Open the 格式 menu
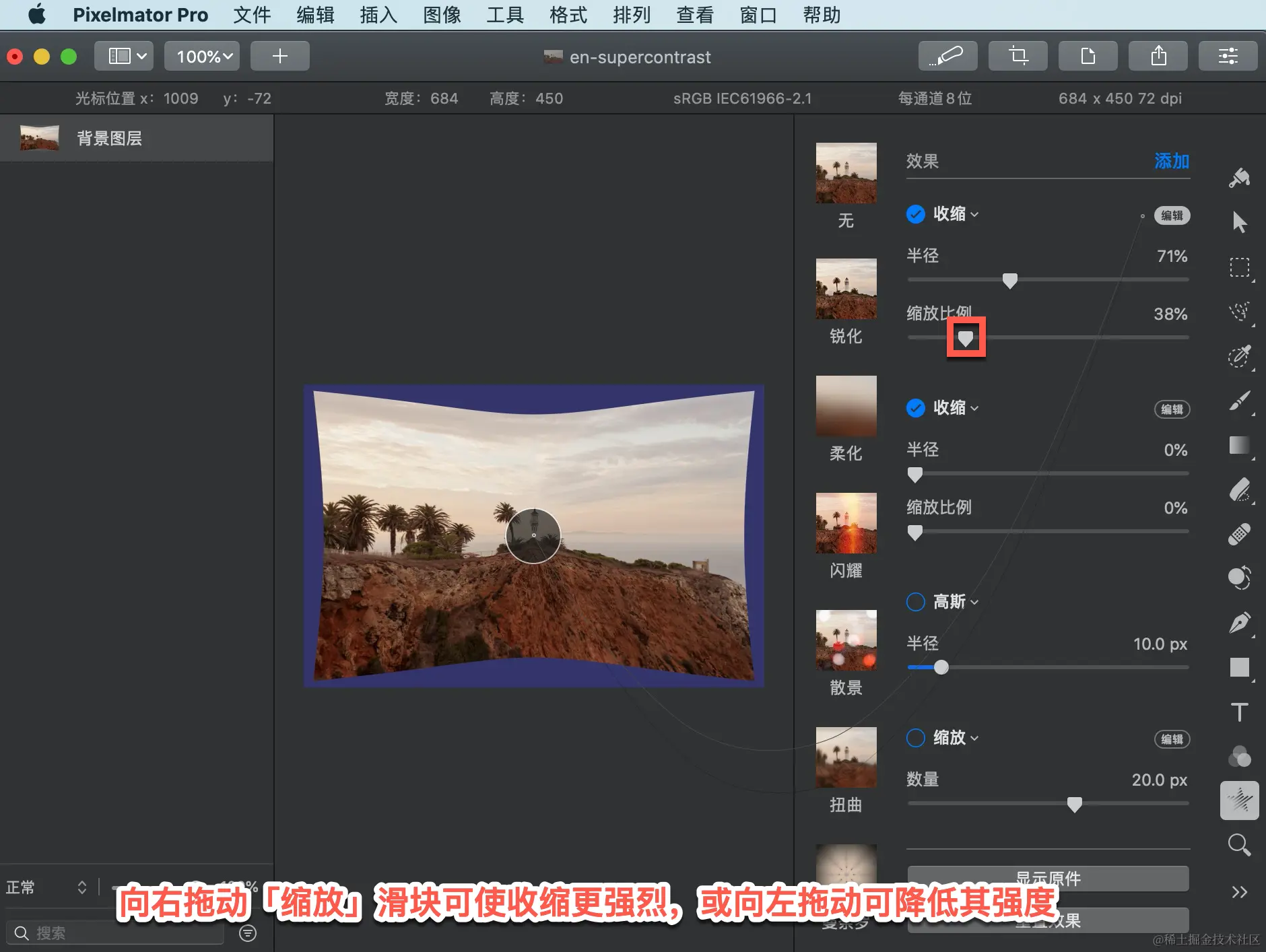 coord(568,15)
